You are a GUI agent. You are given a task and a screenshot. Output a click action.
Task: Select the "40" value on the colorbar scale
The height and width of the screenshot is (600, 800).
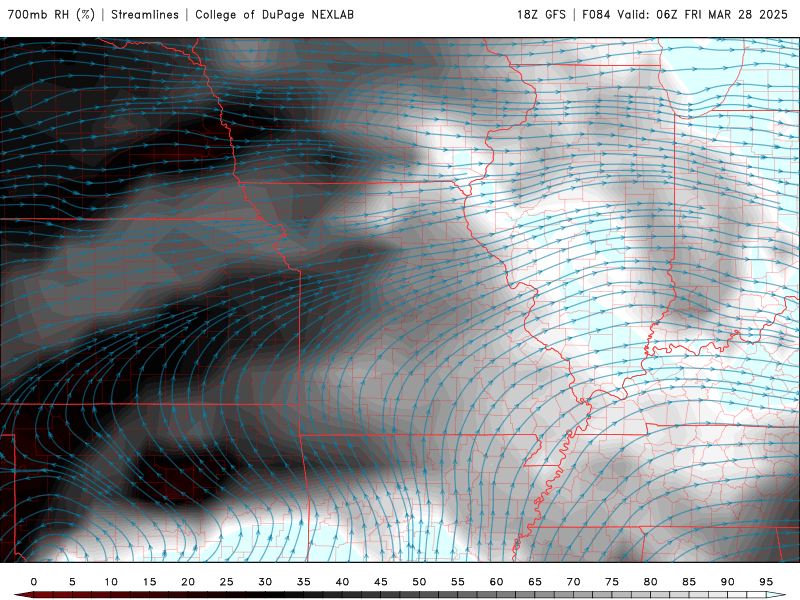click(x=342, y=582)
